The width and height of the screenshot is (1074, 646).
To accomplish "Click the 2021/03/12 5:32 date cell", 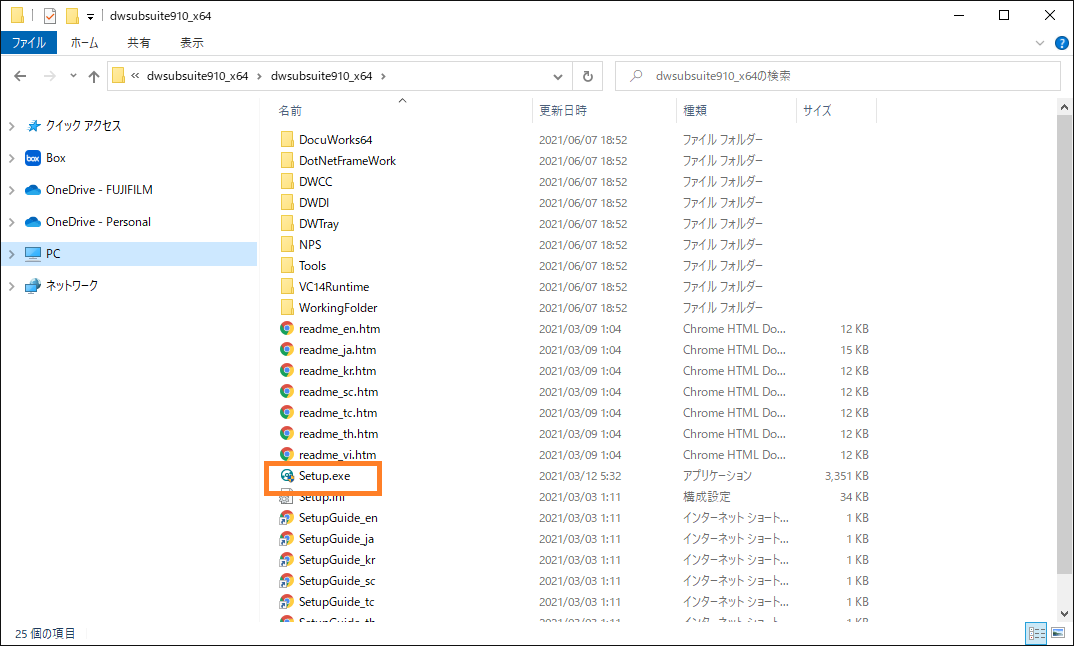I will point(580,476).
